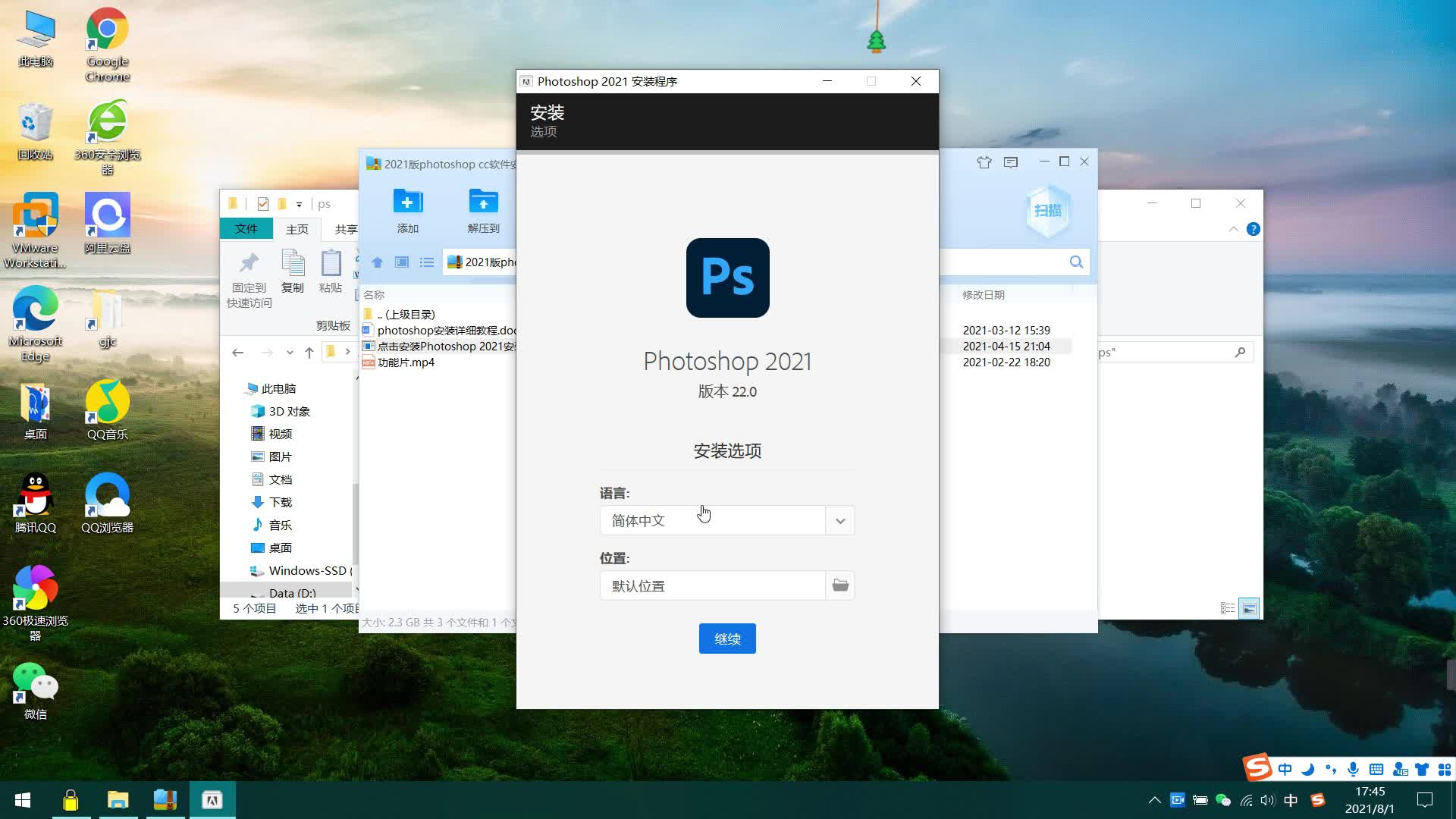Click the Adobe installer taskbar icon
Image resolution: width=1456 pixels, height=819 pixels.
click(x=212, y=800)
